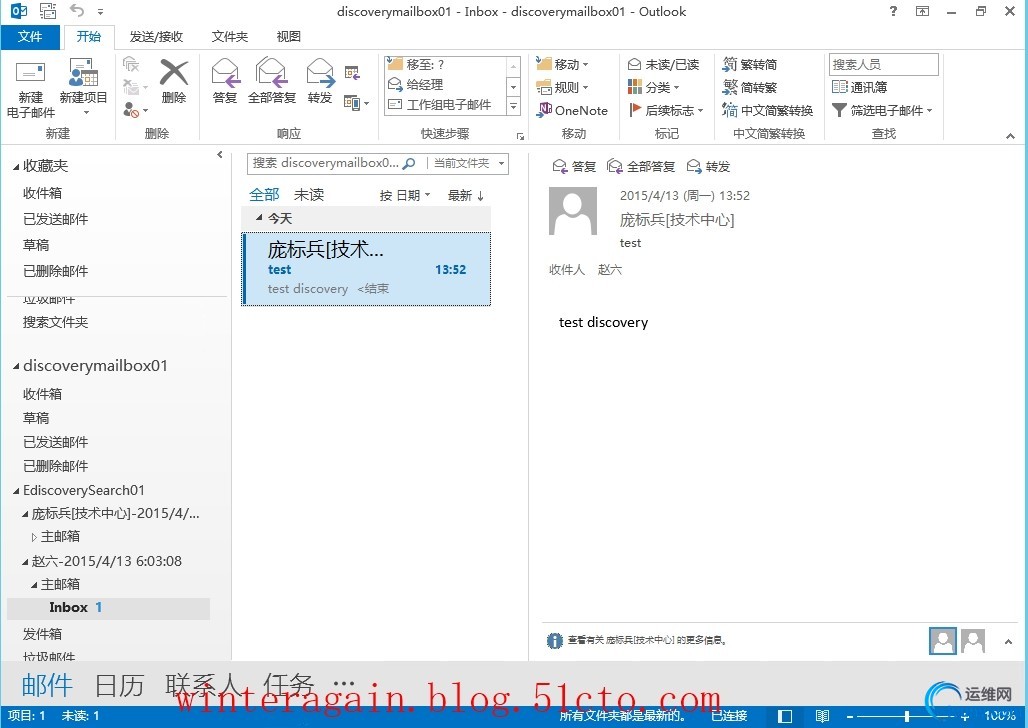Screen dimensions: 1028x728
Task: Click the New Email (新建电子邮件) icon
Action: click(30, 89)
